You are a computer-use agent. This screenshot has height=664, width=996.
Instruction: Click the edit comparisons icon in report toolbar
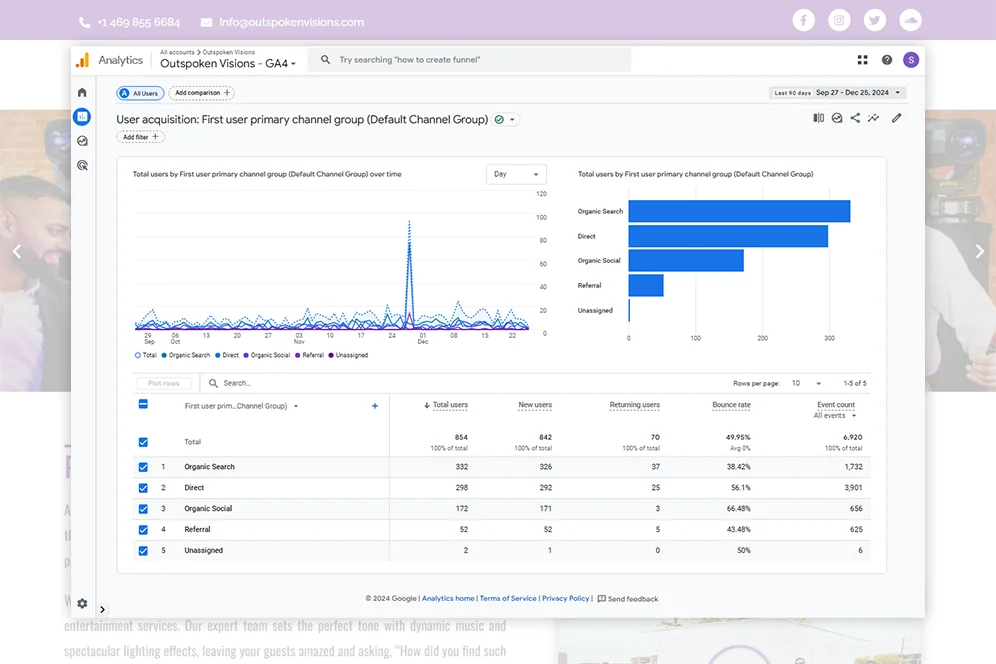(819, 118)
